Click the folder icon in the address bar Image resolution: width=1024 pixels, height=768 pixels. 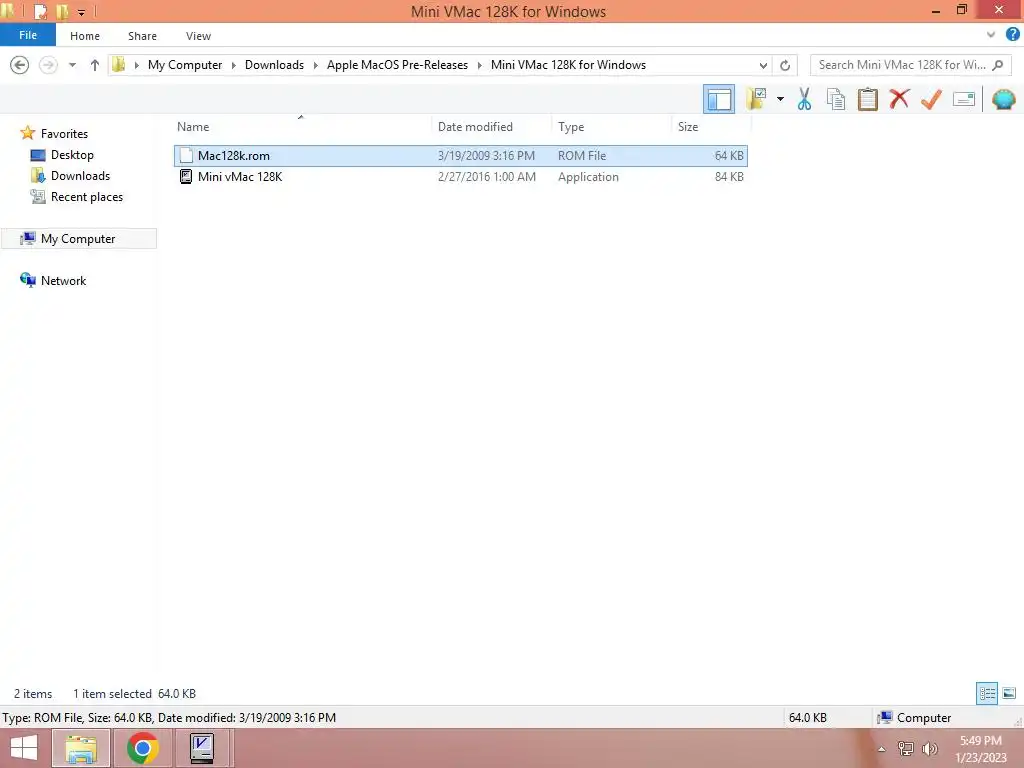click(x=119, y=65)
